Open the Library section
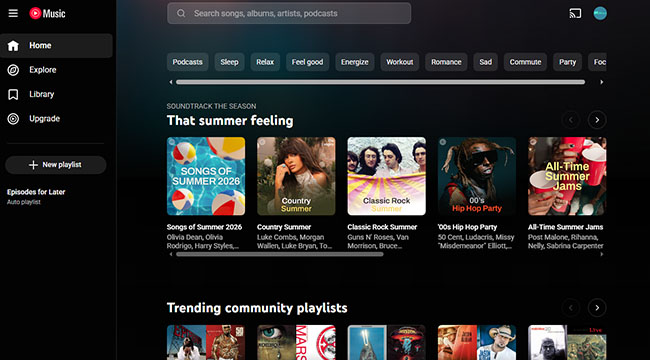Viewport: 650px width, 360px height. (56, 95)
